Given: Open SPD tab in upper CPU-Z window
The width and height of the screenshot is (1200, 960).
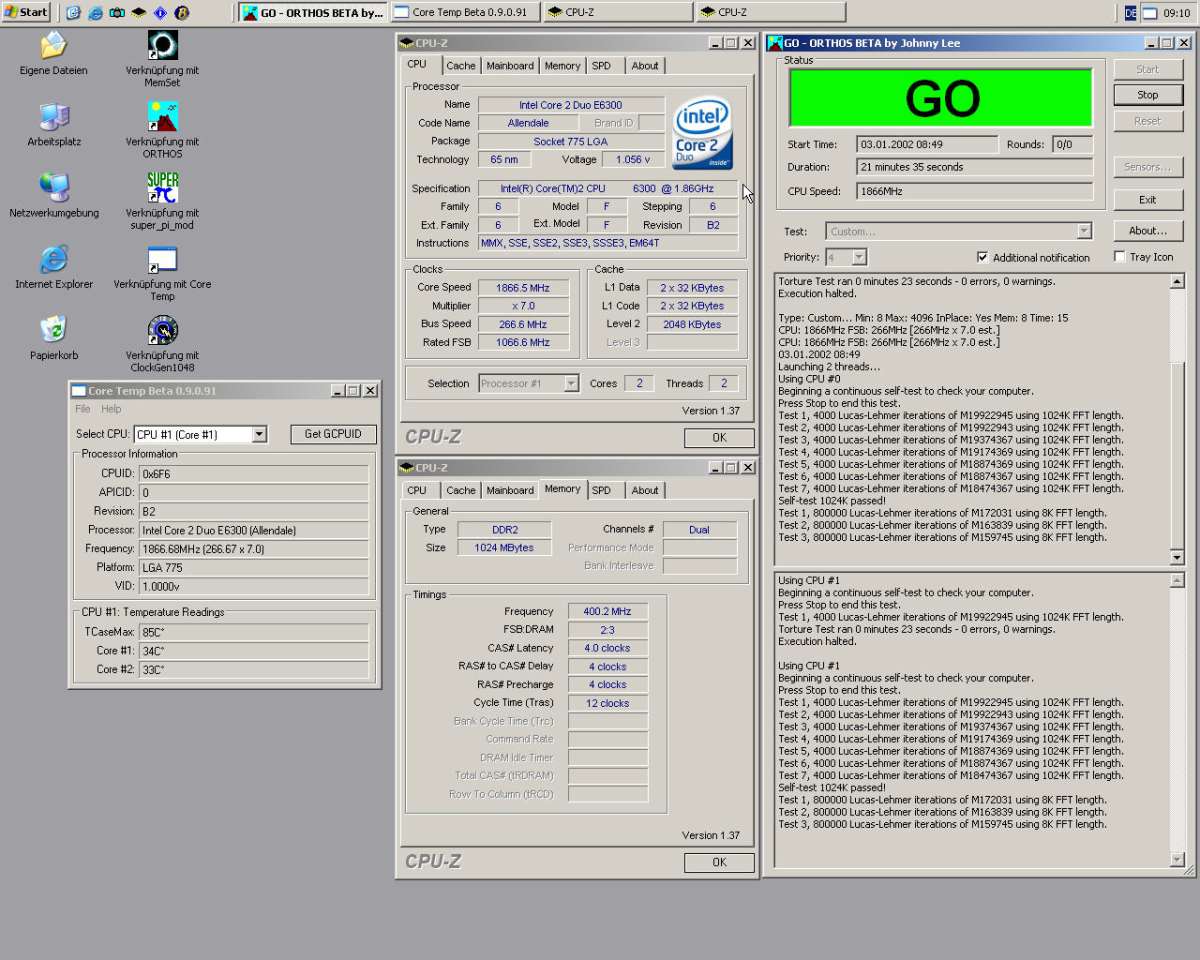Looking at the screenshot, I should (601, 65).
